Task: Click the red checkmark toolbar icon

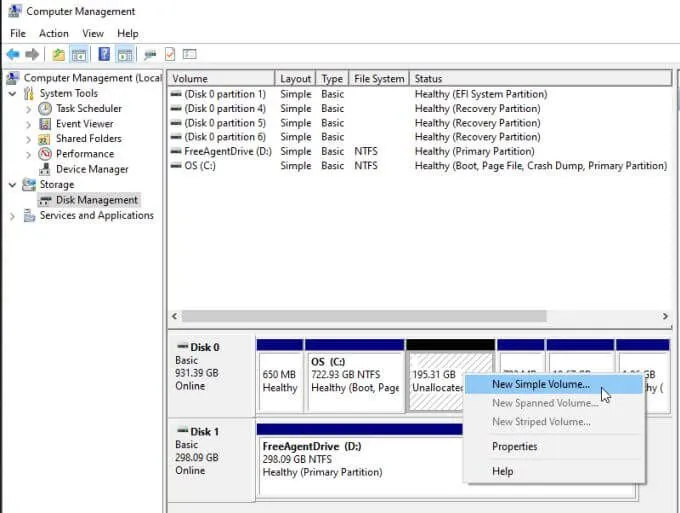Action: tap(170, 54)
